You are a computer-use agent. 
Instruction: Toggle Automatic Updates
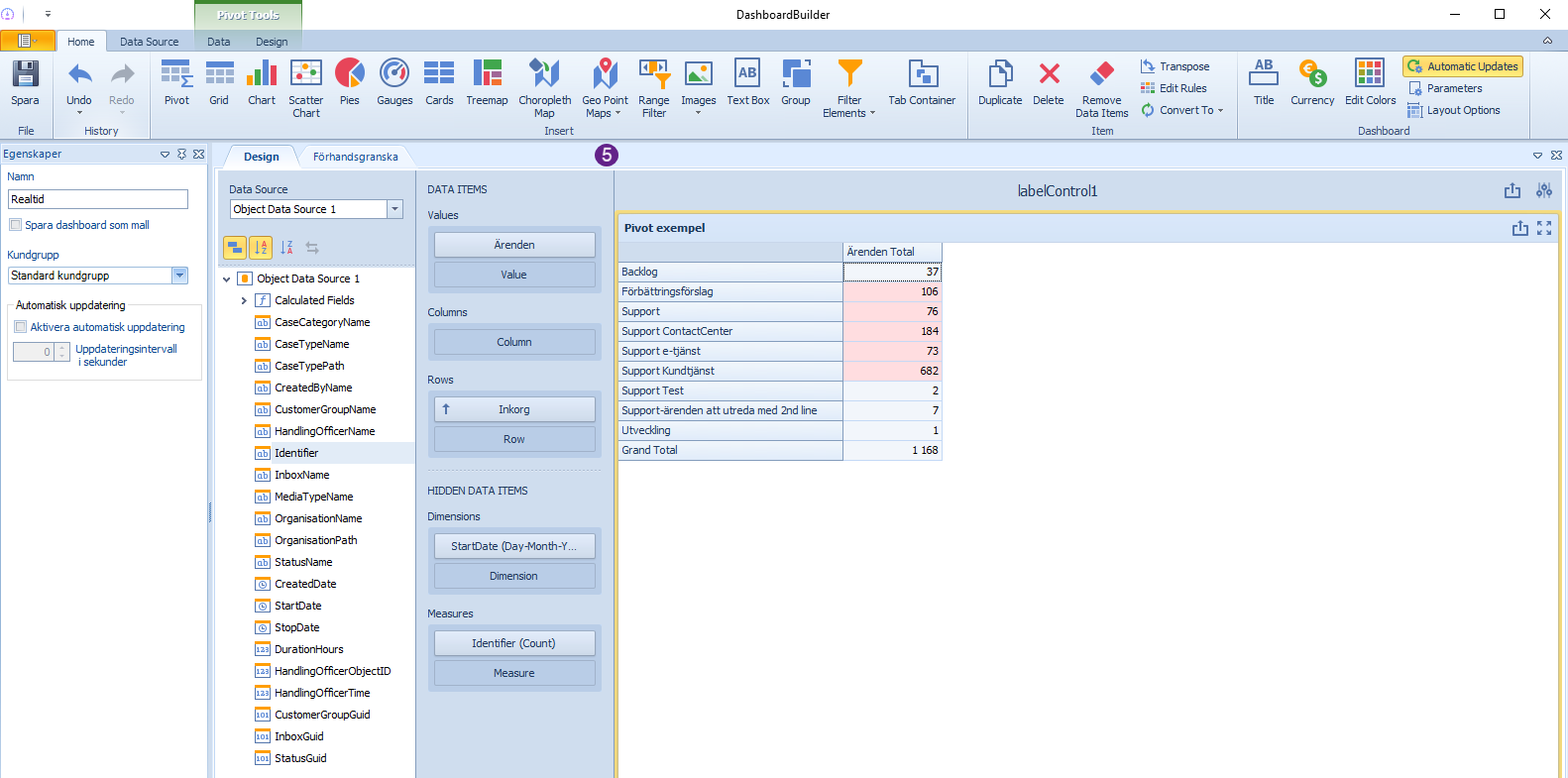[x=1463, y=66]
